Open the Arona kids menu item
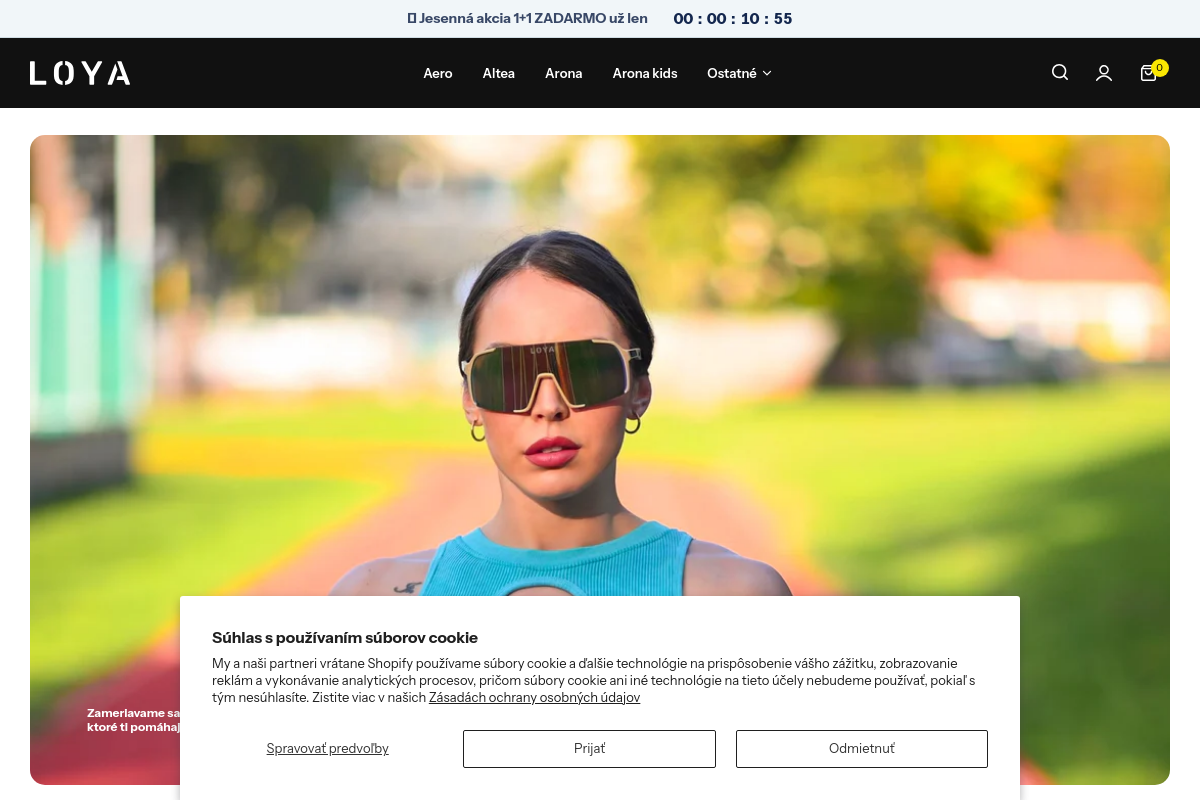Screen dimensions: 1200x800 tap(645, 73)
